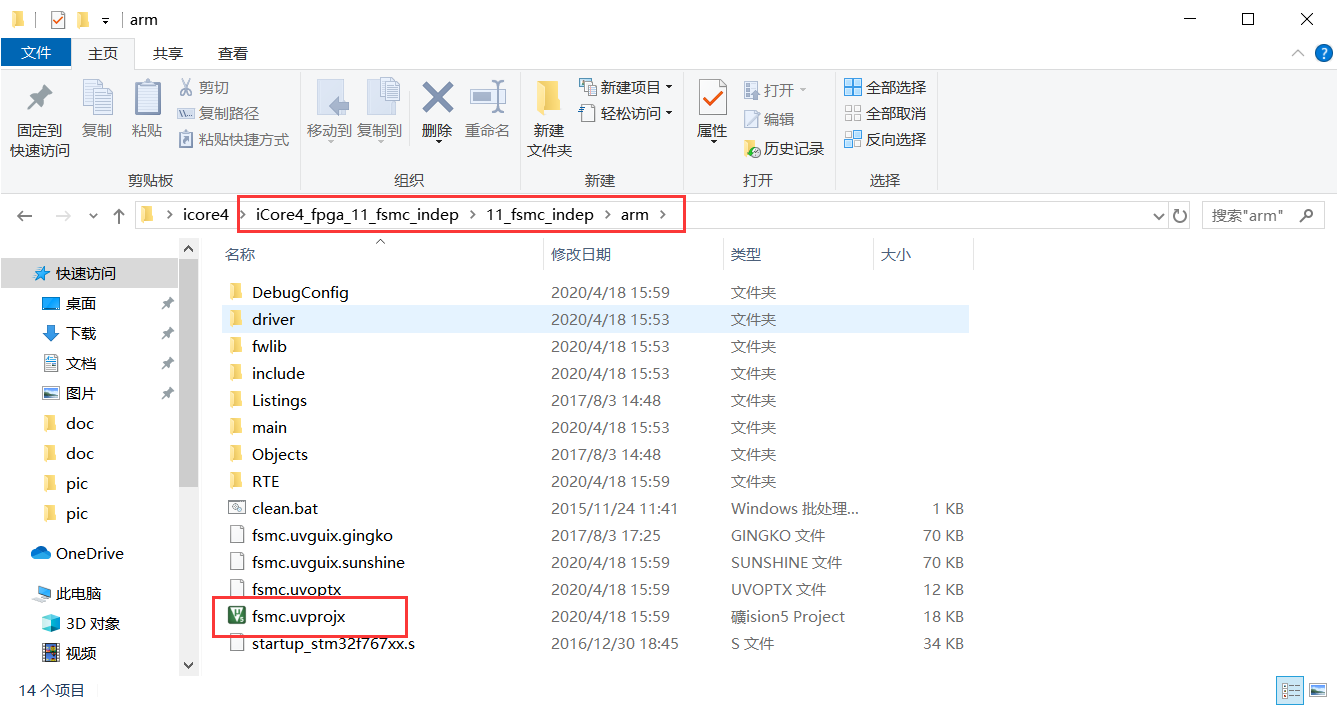Click the Paste (粘贴) clipboard icon
The image size is (1338, 706).
pos(147,100)
